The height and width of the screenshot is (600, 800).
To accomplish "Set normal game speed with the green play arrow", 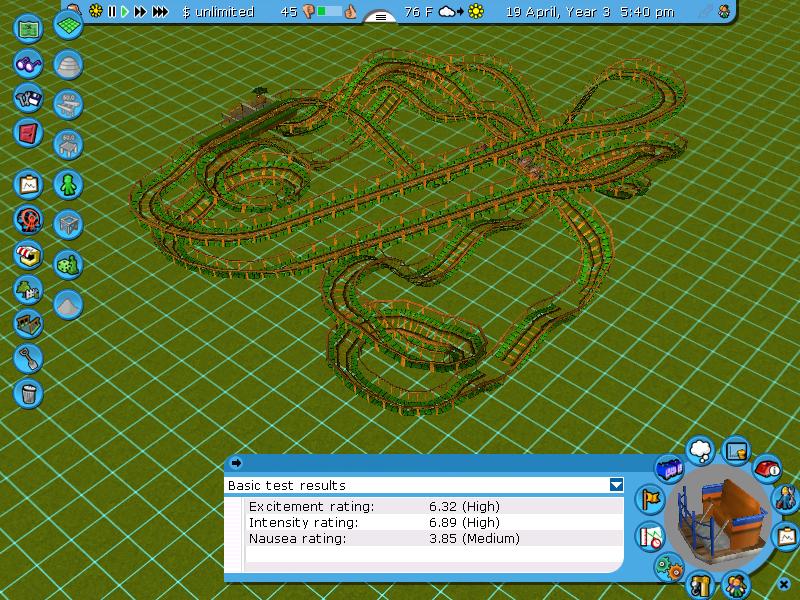I will click(125, 11).
